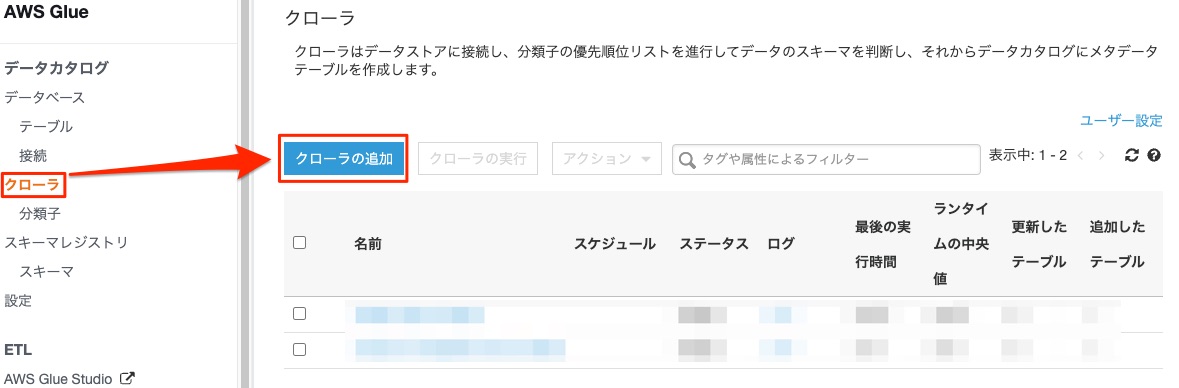Screen dimensions: 1179x388
Task: Open ユーザー設定 link
Action: [1121, 120]
